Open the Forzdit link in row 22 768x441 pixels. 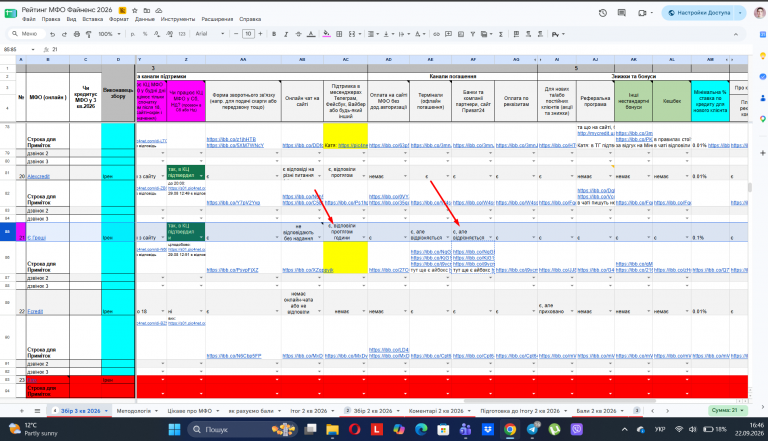click(35, 311)
